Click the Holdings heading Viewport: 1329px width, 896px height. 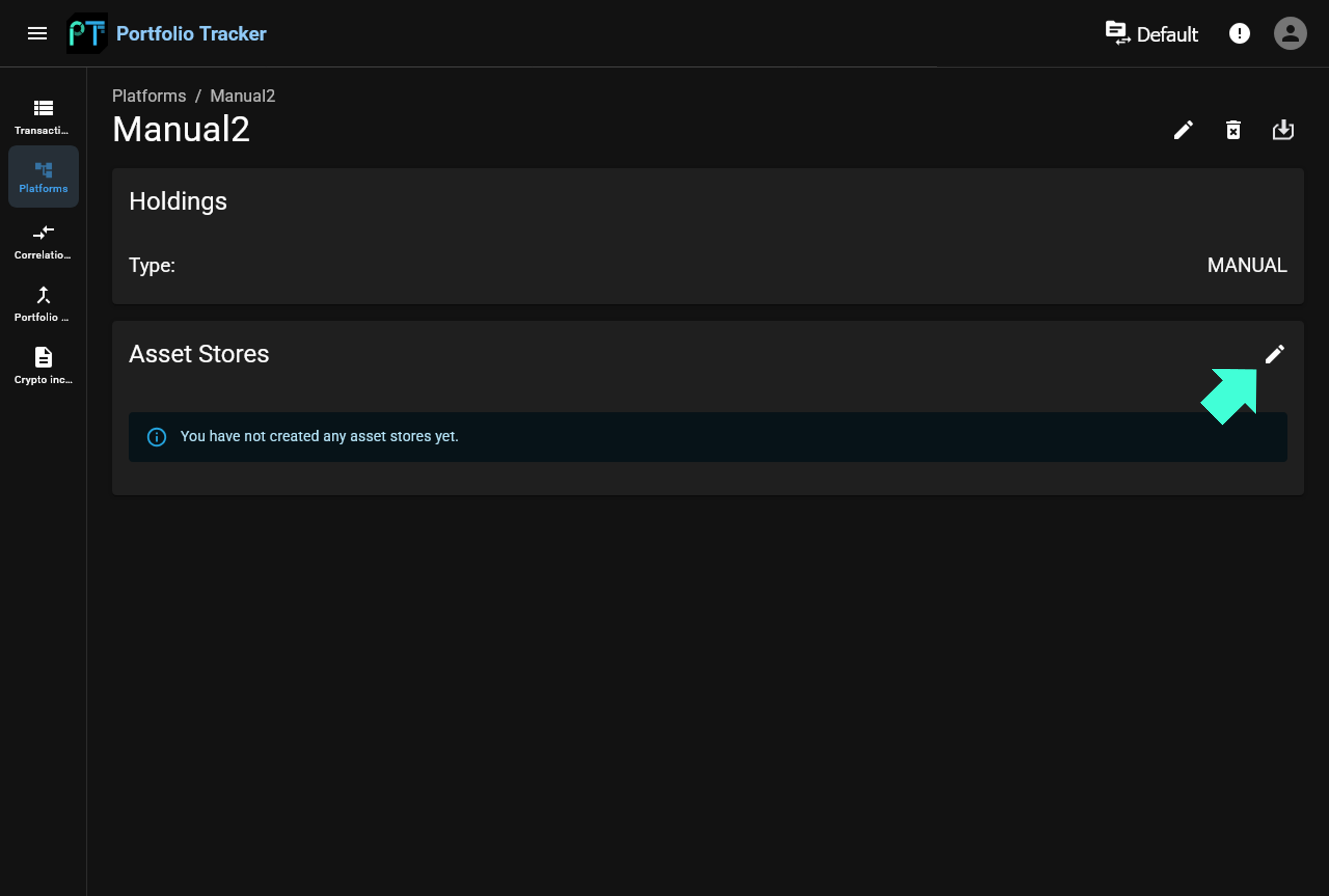click(x=178, y=202)
